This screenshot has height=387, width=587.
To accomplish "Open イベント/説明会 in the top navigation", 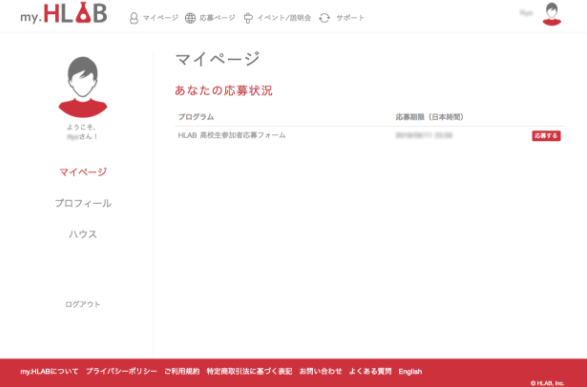I will point(284,18).
